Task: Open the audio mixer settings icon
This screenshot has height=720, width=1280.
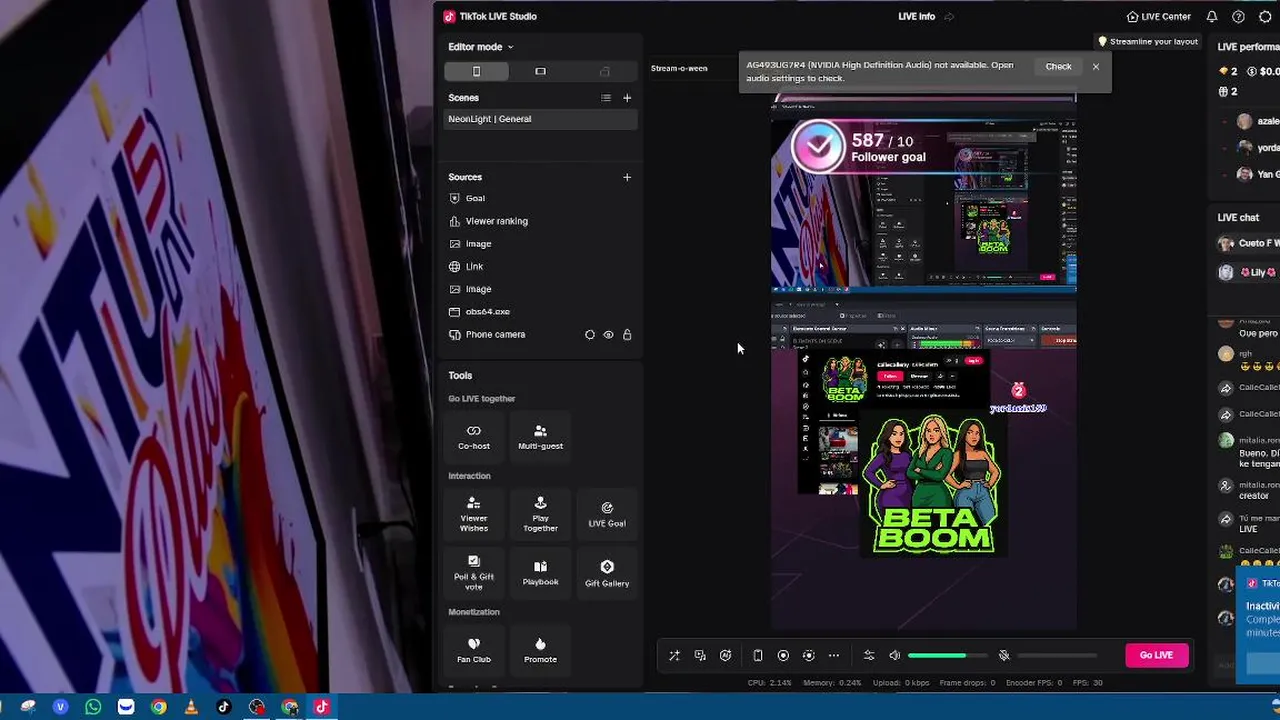Action: tap(869, 656)
